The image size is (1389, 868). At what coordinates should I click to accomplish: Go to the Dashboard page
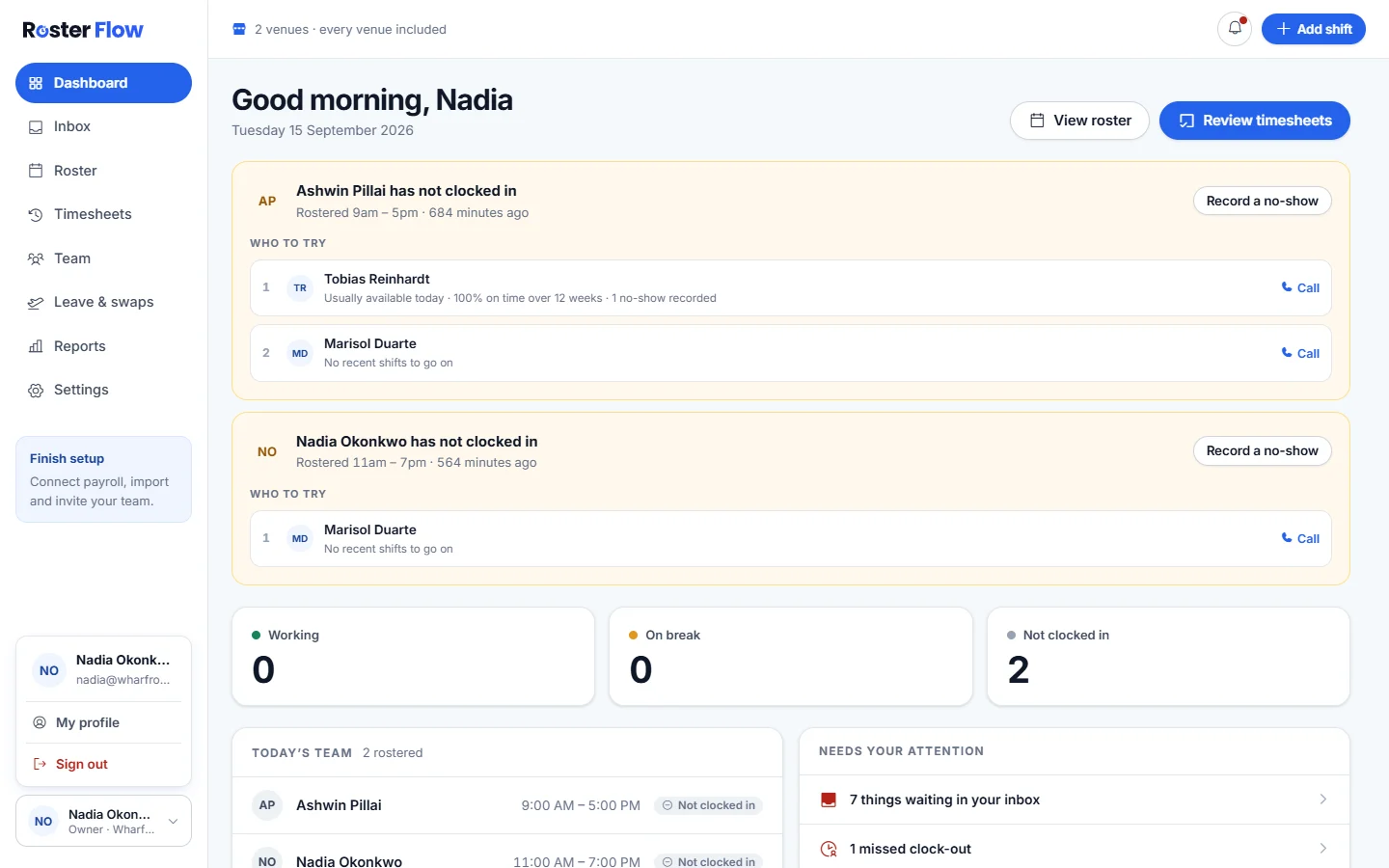pos(103,83)
